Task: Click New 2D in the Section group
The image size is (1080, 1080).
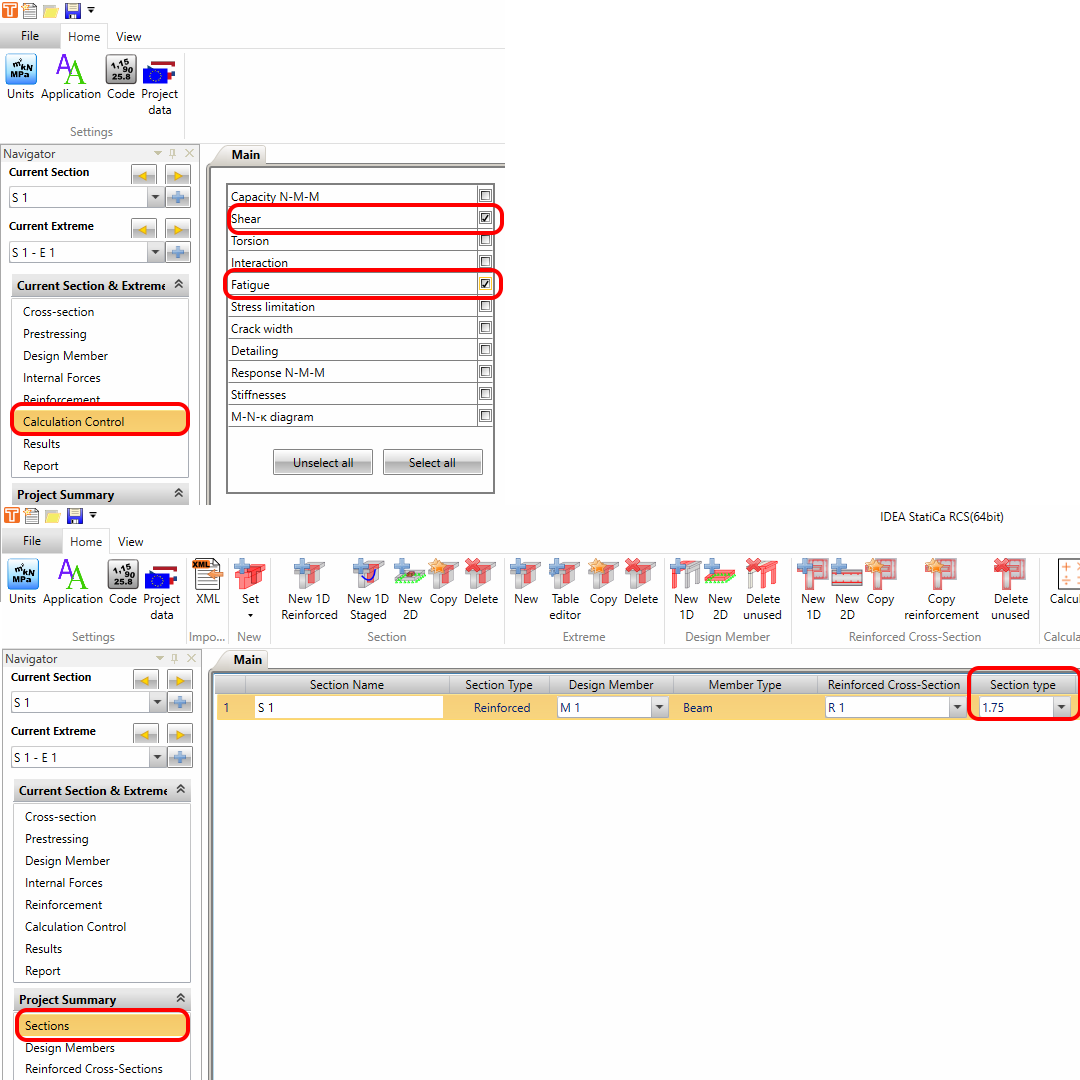Action: click(410, 590)
